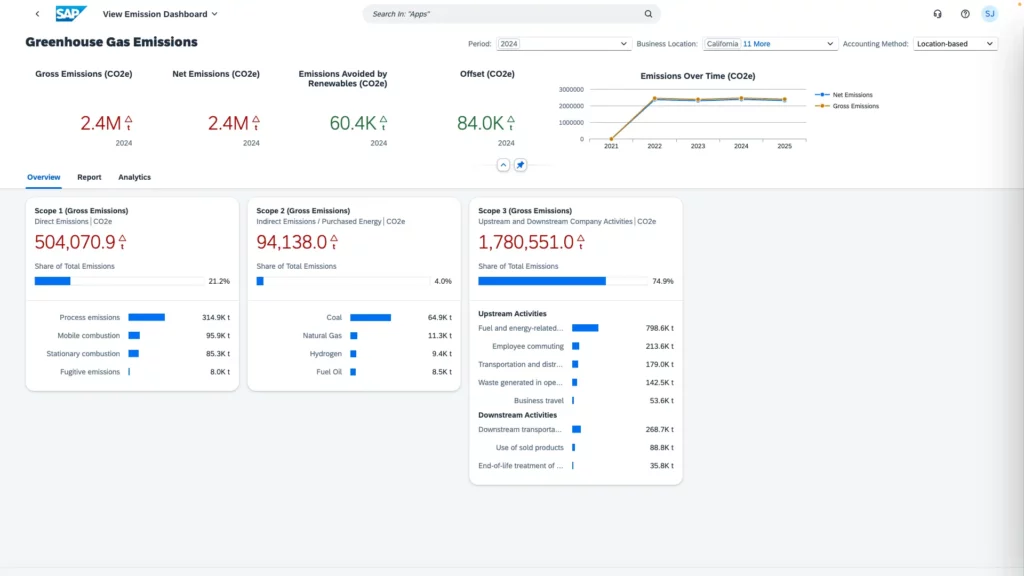Pin the dashboard header
Screen dimensions: 1024x576
[x=520, y=165]
